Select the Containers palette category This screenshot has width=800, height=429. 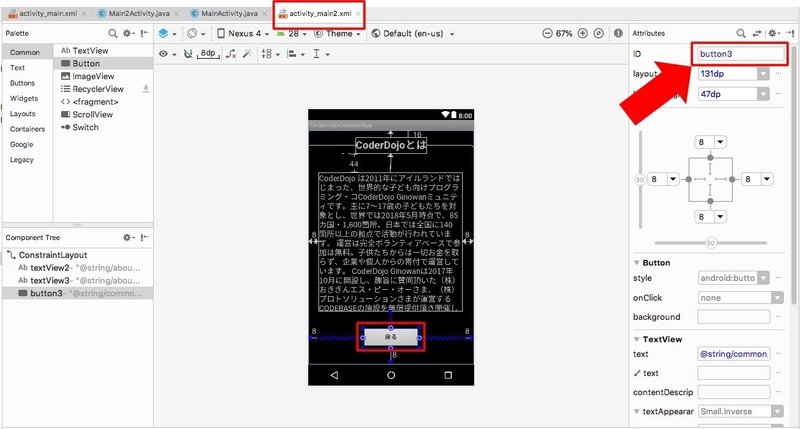[27, 129]
